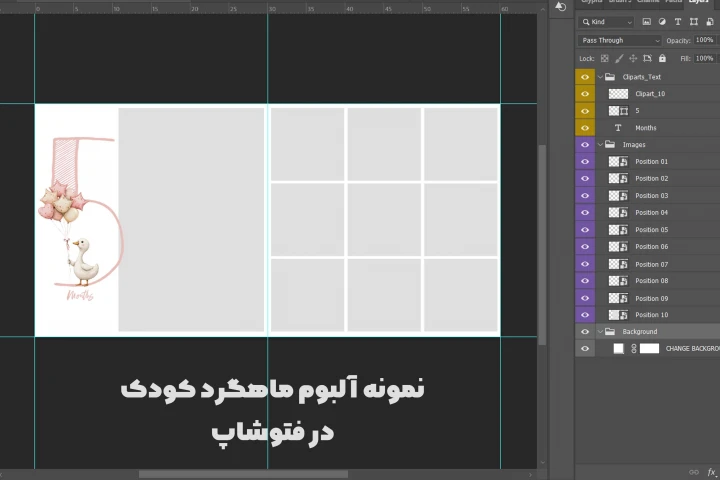720x480 pixels.
Task: Filter layers by smart objects icon
Action: pyautogui.click(x=710, y=22)
